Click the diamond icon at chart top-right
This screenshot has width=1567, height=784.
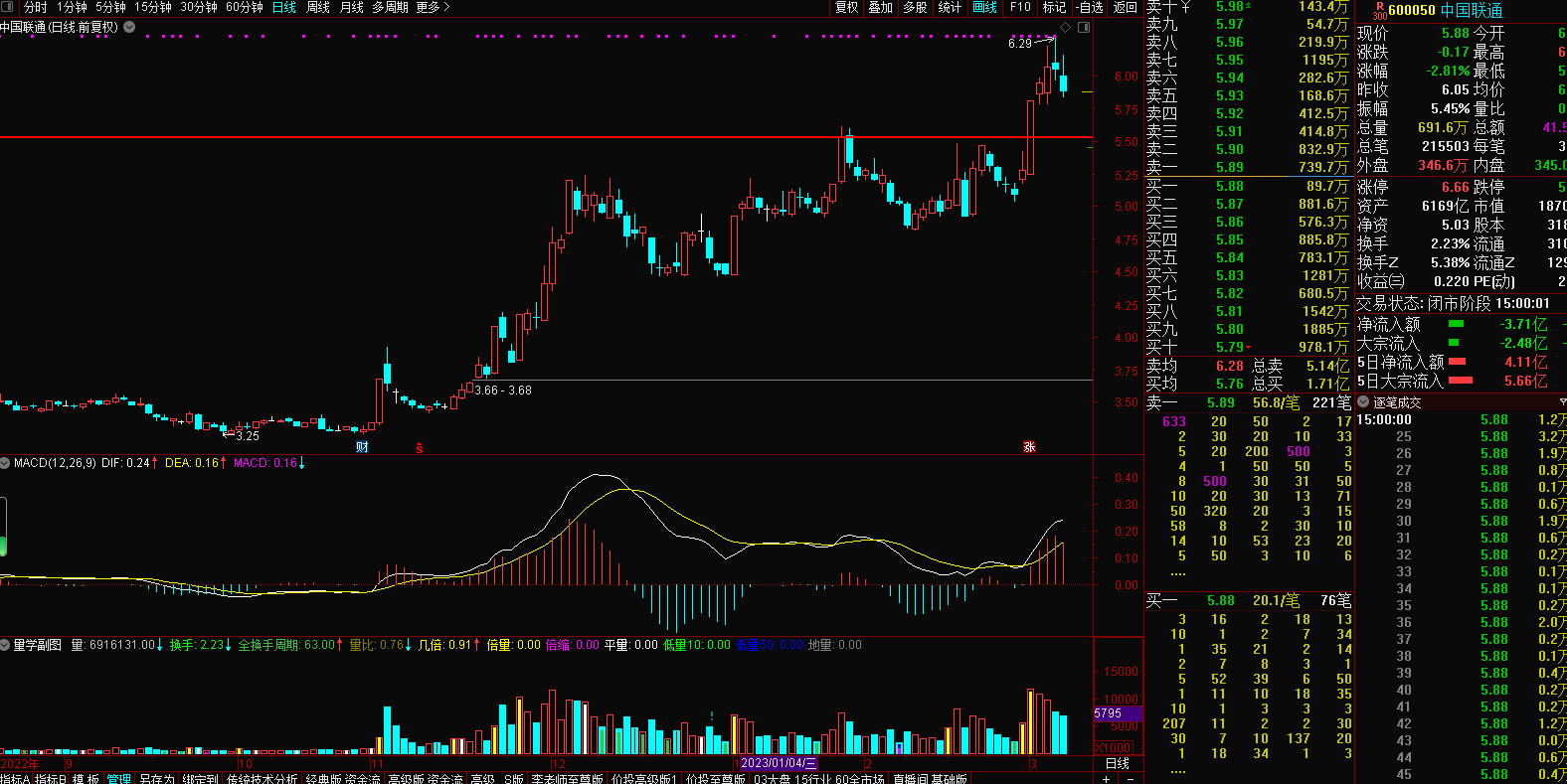click(1066, 28)
